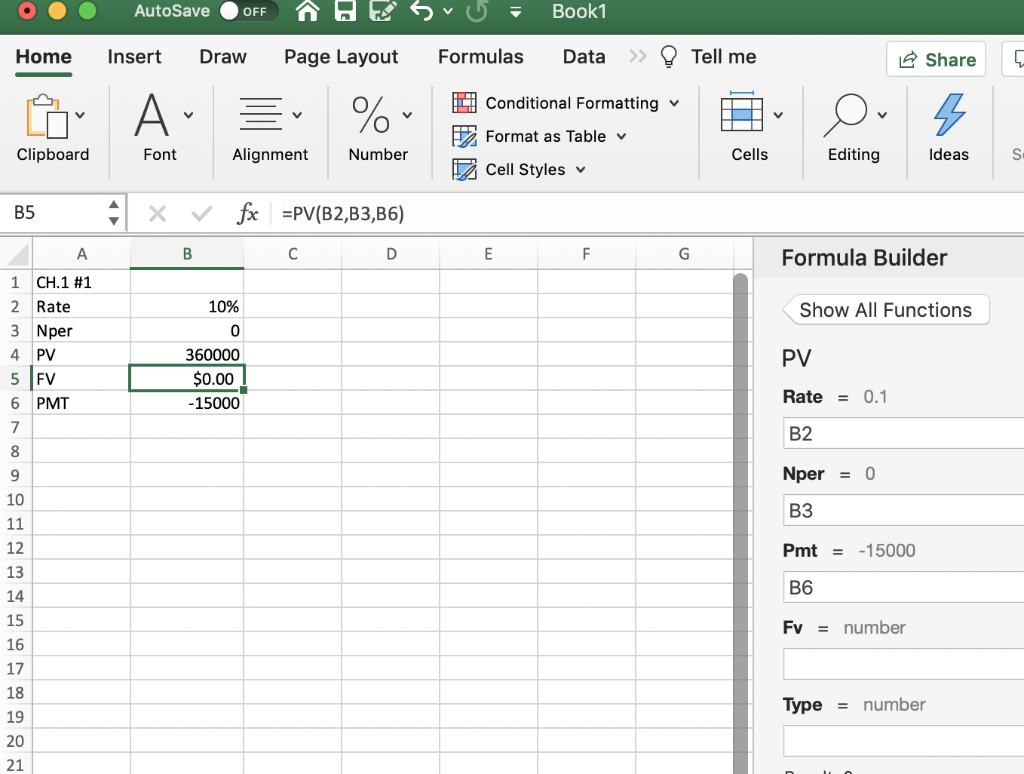This screenshot has width=1024, height=774.
Task: Open the Clipboard paste icon
Action: (46, 116)
